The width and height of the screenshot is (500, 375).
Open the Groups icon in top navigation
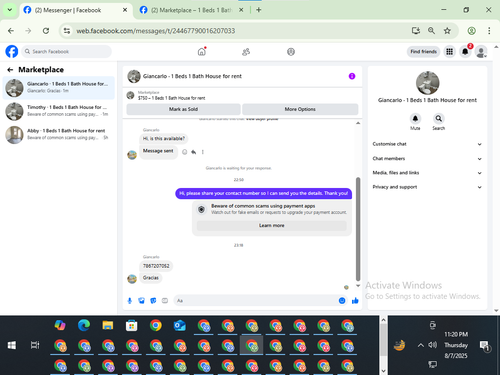291,52
